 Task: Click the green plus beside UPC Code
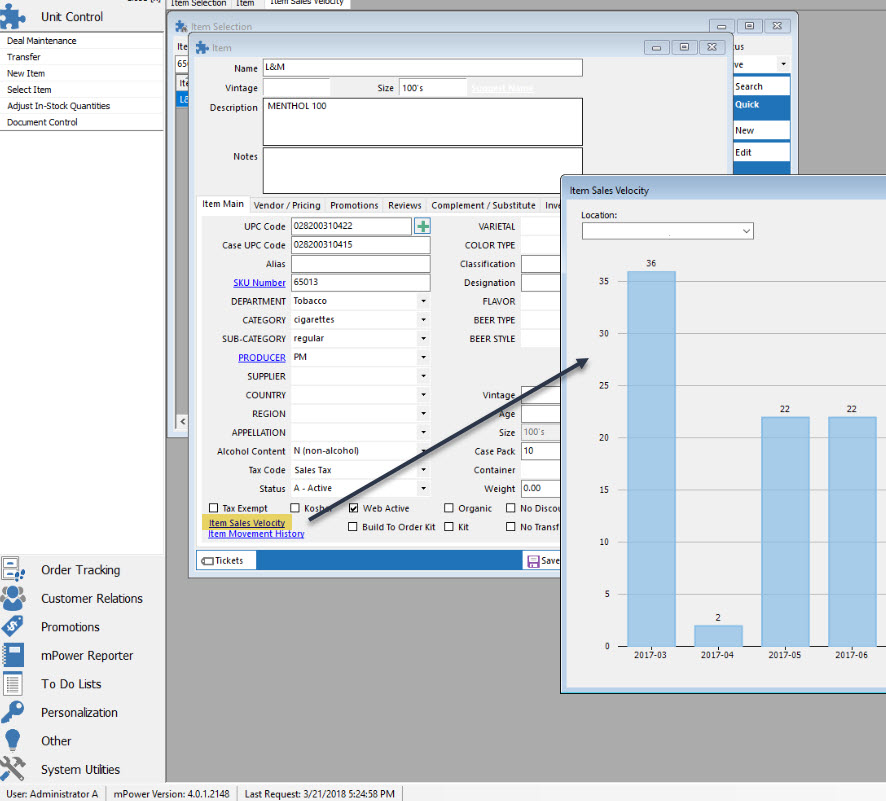click(423, 227)
